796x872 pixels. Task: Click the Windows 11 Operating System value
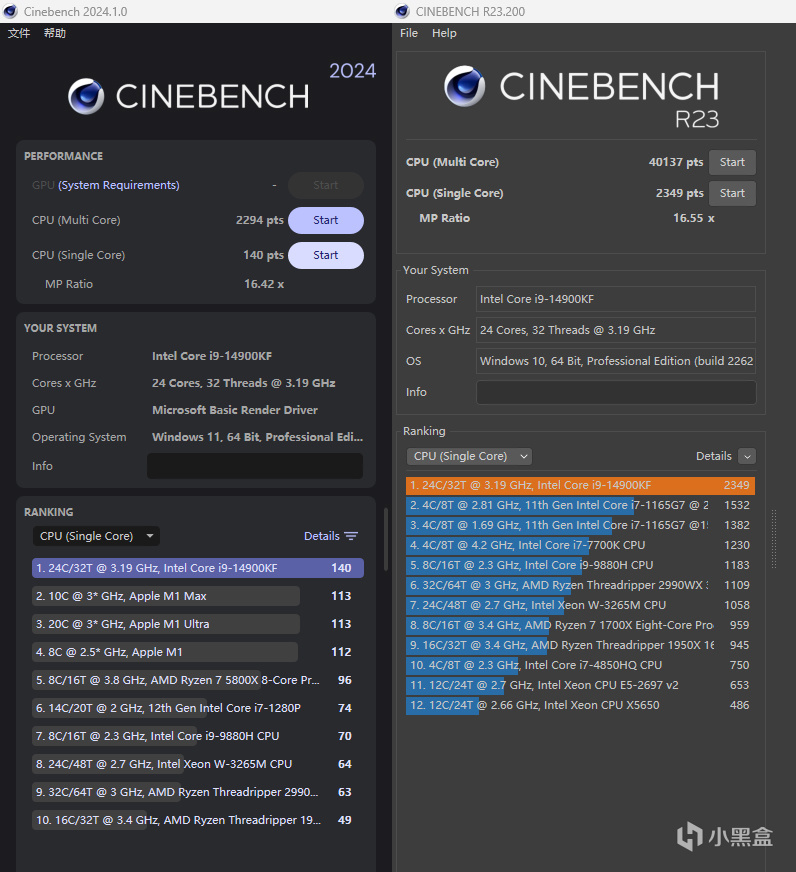point(258,438)
